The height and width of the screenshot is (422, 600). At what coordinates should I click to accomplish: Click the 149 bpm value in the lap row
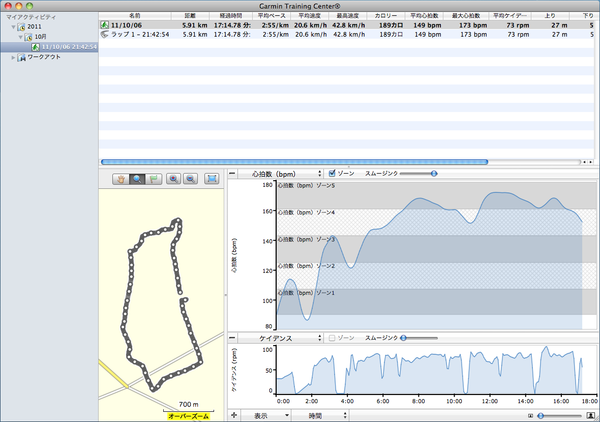(x=428, y=34)
